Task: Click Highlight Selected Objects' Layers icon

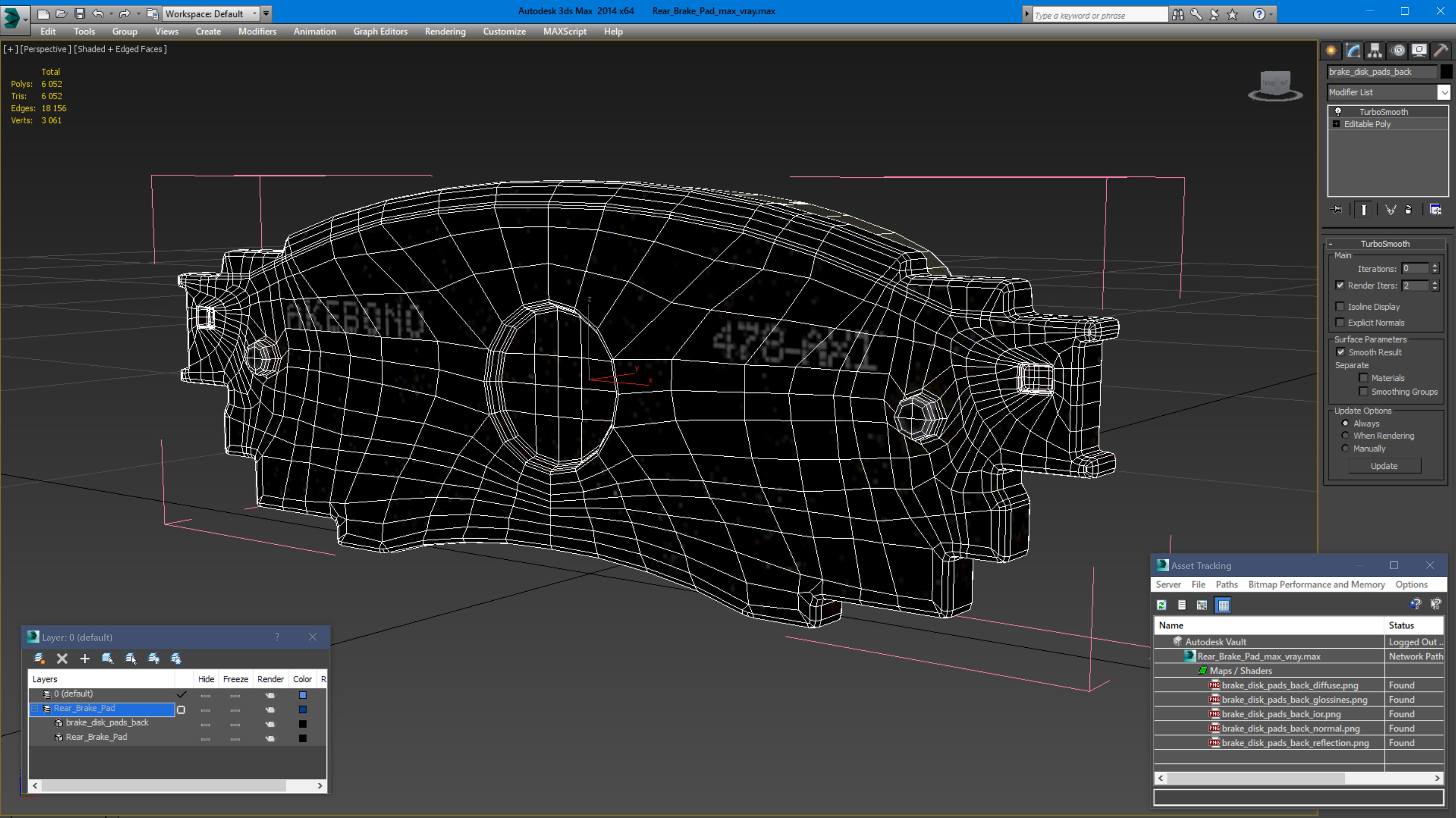Action: tap(130, 659)
